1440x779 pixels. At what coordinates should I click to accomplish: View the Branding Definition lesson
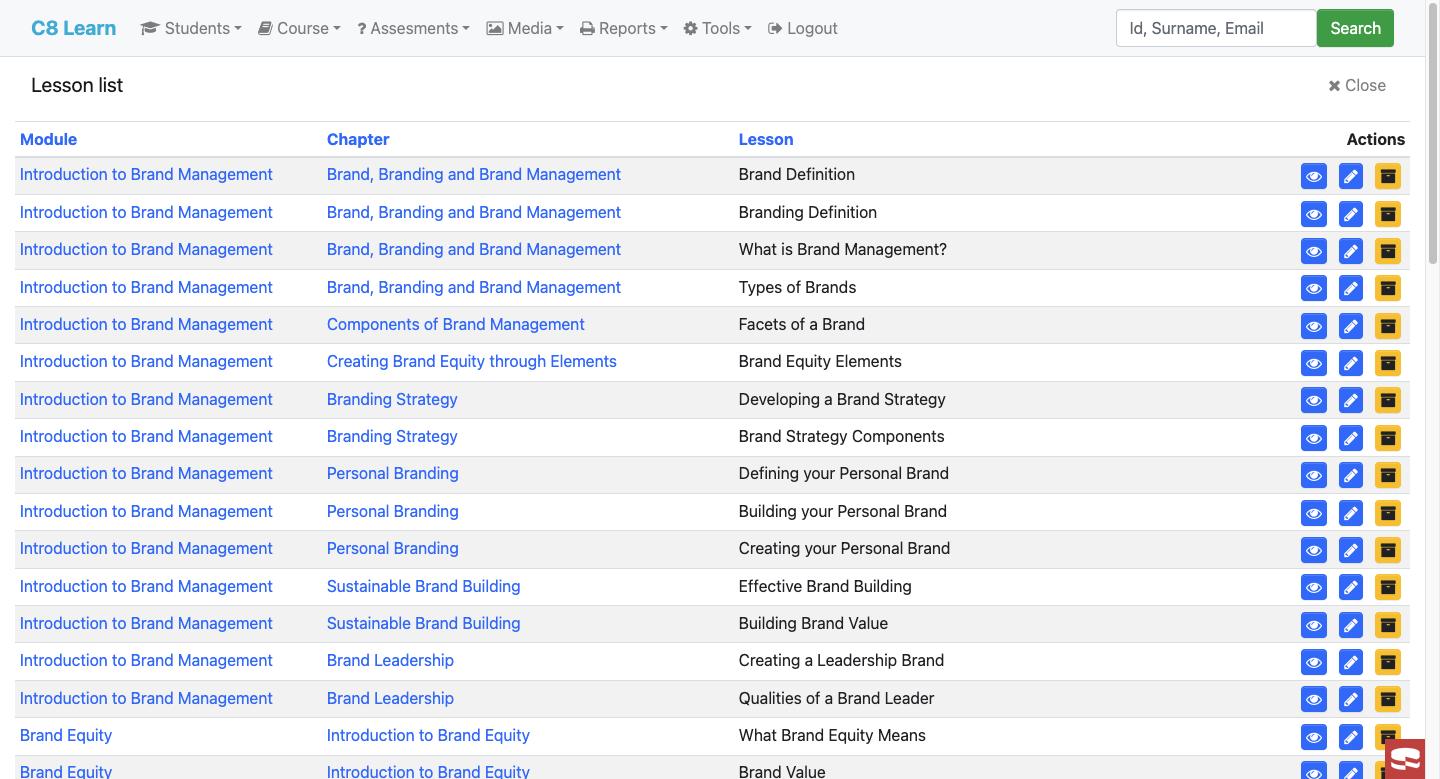pos(1313,214)
